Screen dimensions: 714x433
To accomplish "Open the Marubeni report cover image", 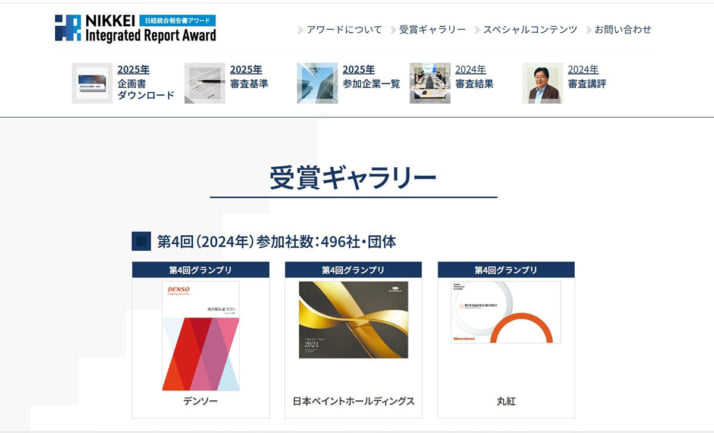I will 506,312.
